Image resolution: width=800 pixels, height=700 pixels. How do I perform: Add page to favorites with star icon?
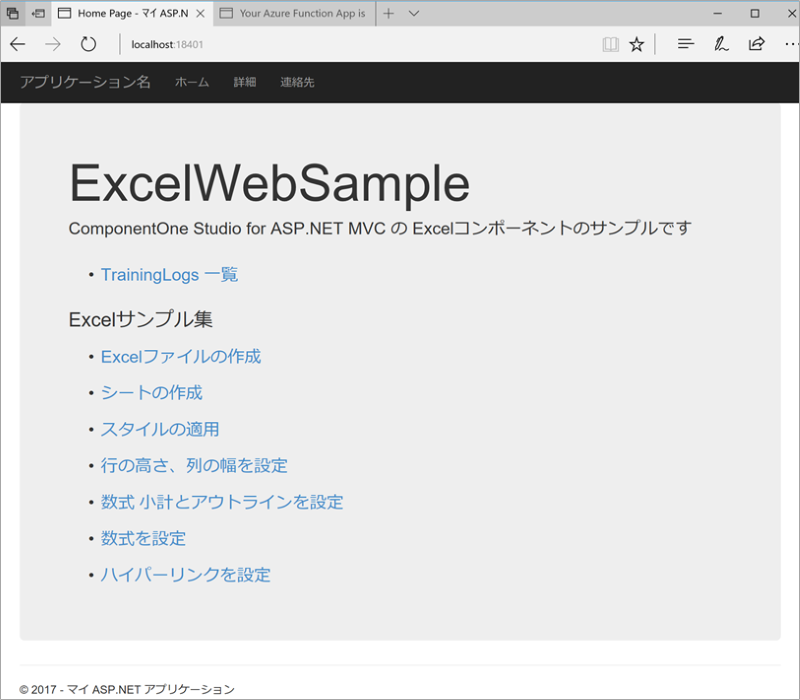[636, 44]
